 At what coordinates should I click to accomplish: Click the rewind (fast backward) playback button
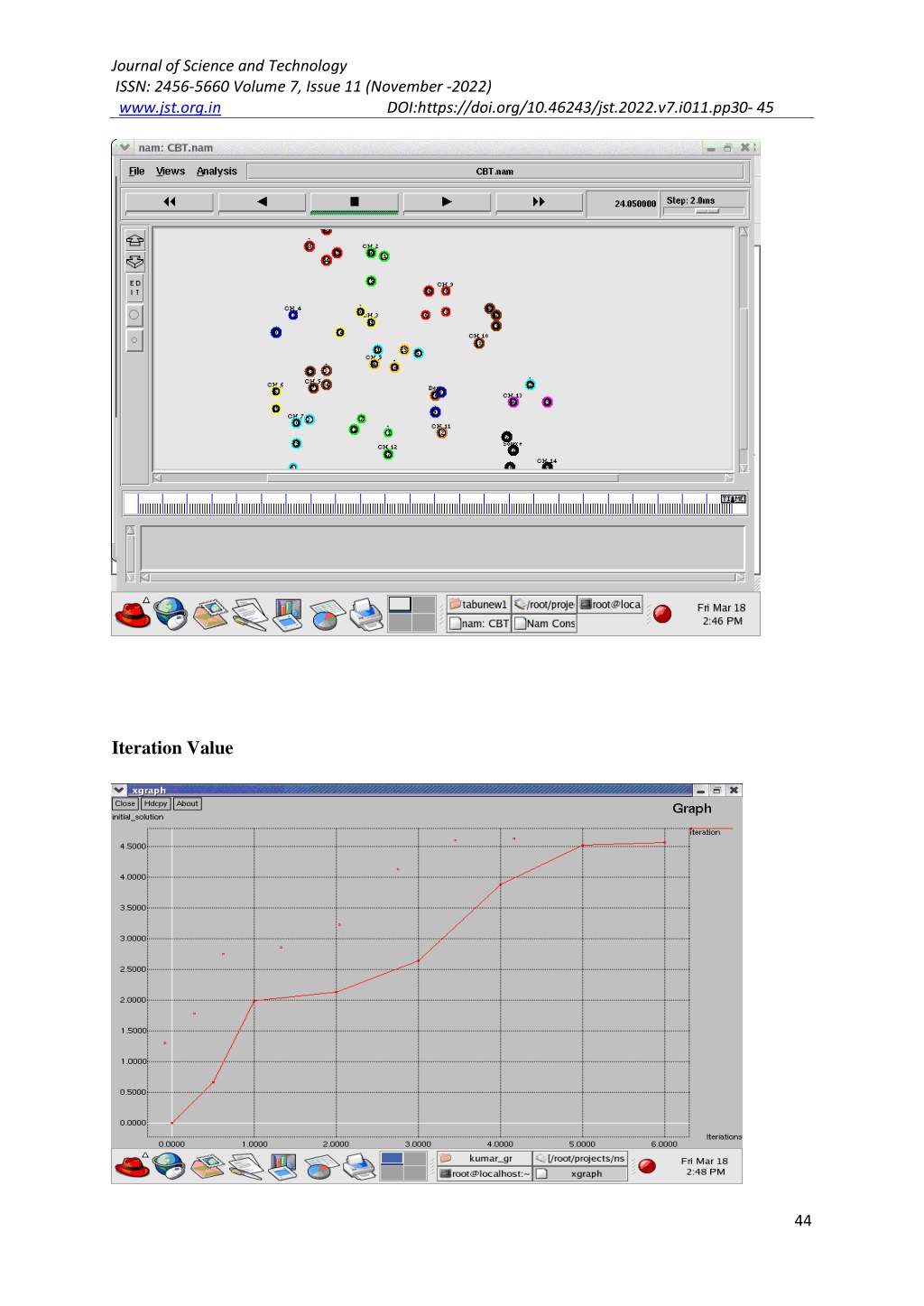(x=170, y=202)
